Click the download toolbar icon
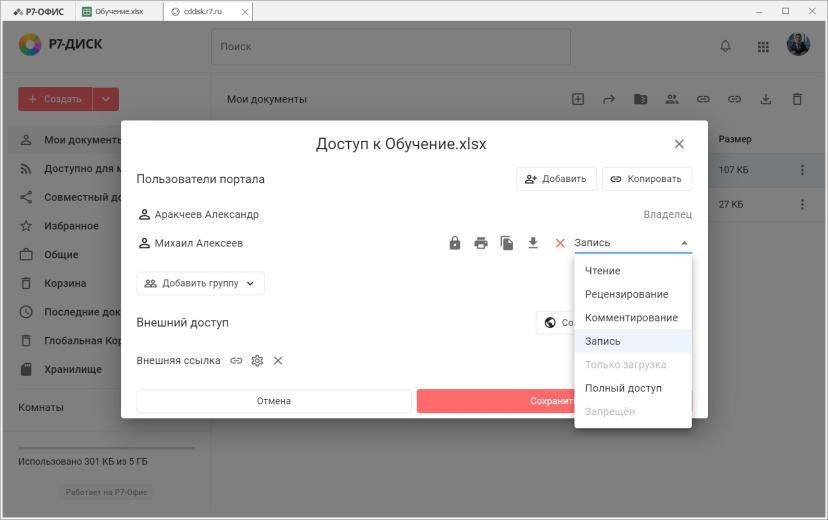 (x=766, y=99)
